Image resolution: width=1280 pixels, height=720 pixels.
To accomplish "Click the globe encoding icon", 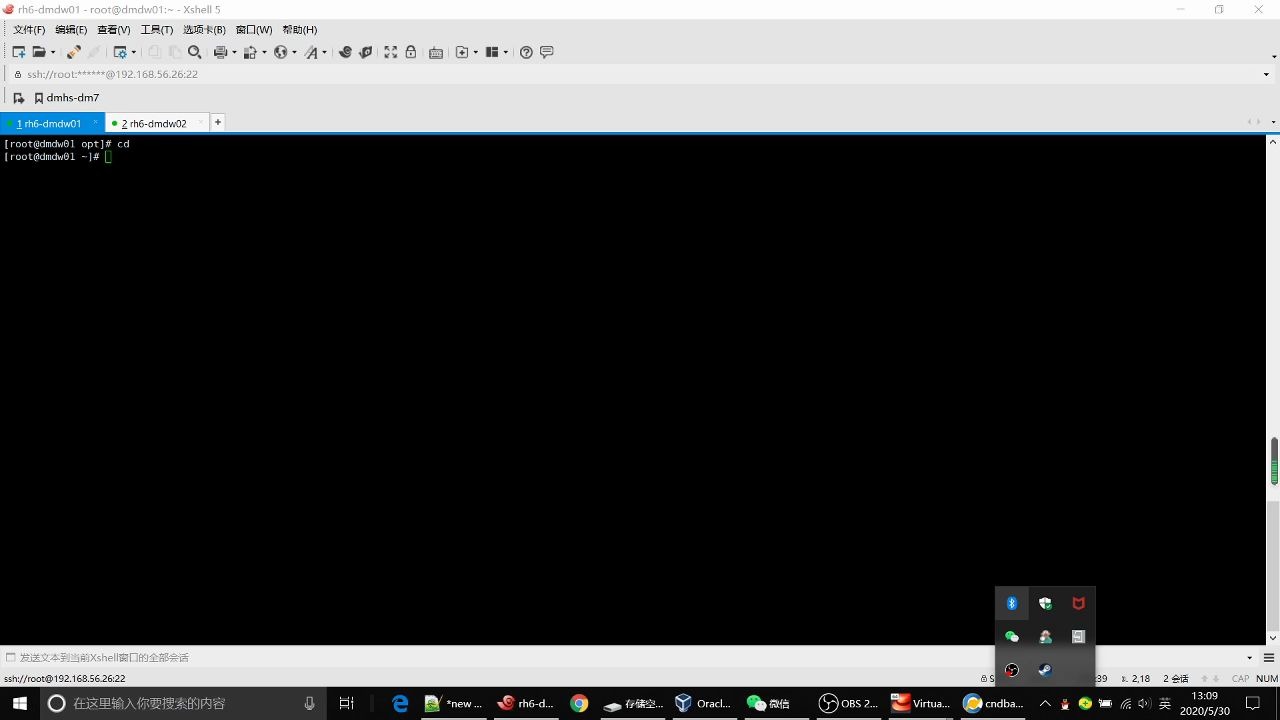I will (280, 52).
